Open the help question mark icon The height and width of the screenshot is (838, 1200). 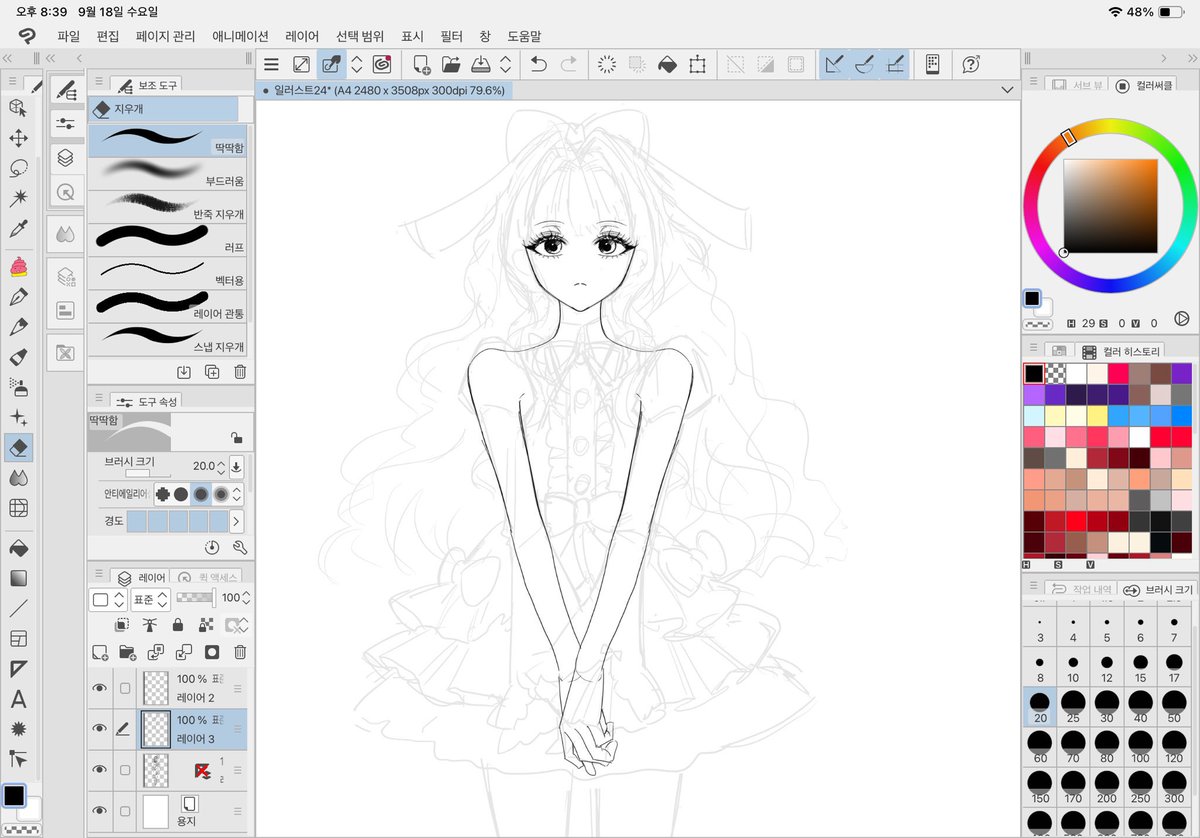pyautogui.click(x=970, y=65)
